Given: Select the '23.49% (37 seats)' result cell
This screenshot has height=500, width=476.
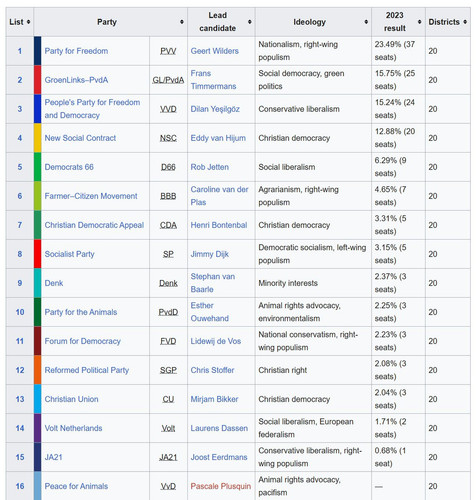Looking at the screenshot, I should tap(398, 51).
